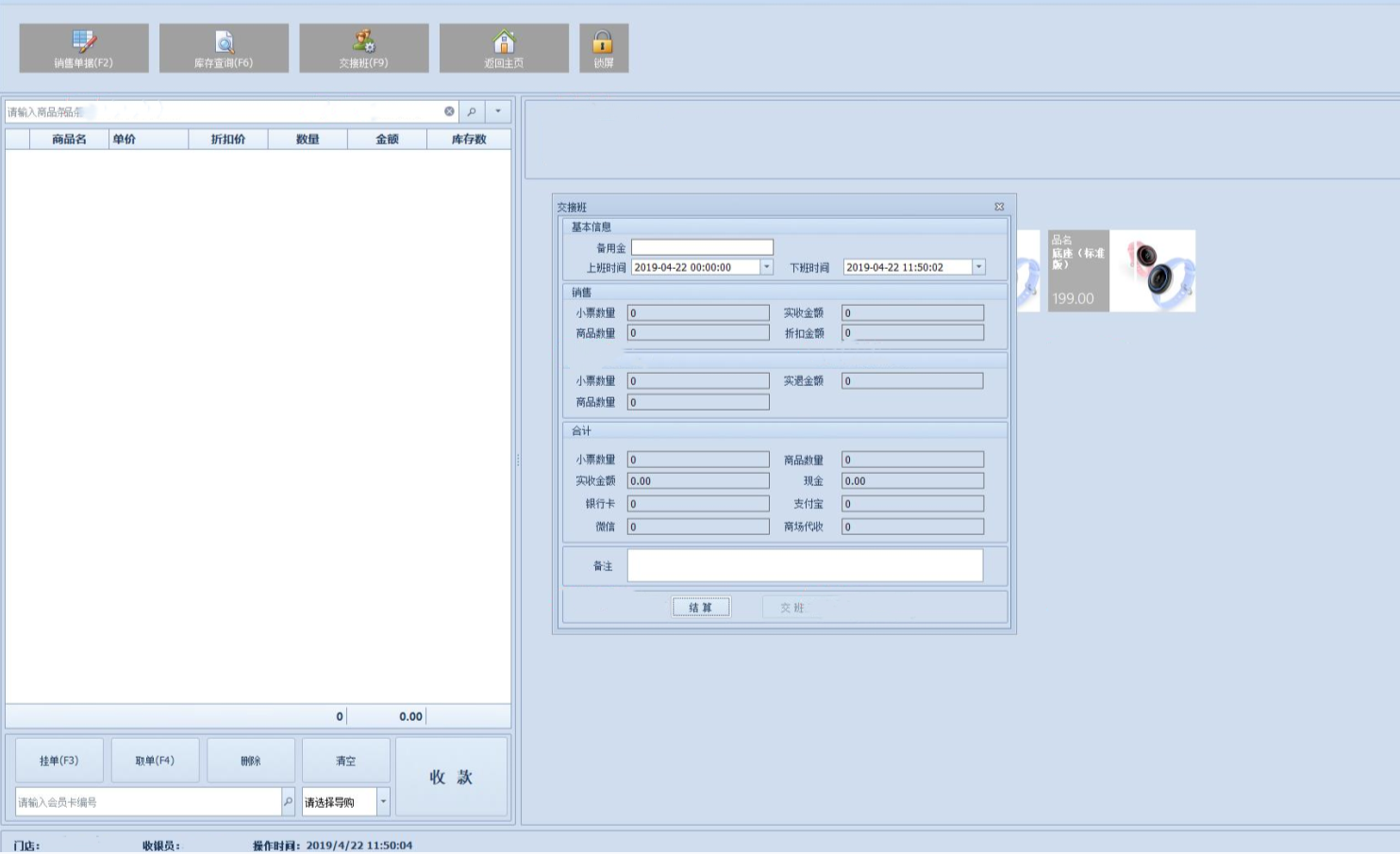This screenshot has height=854, width=1400.
Task: Click the 折扣价 column header
Action: 228,140
